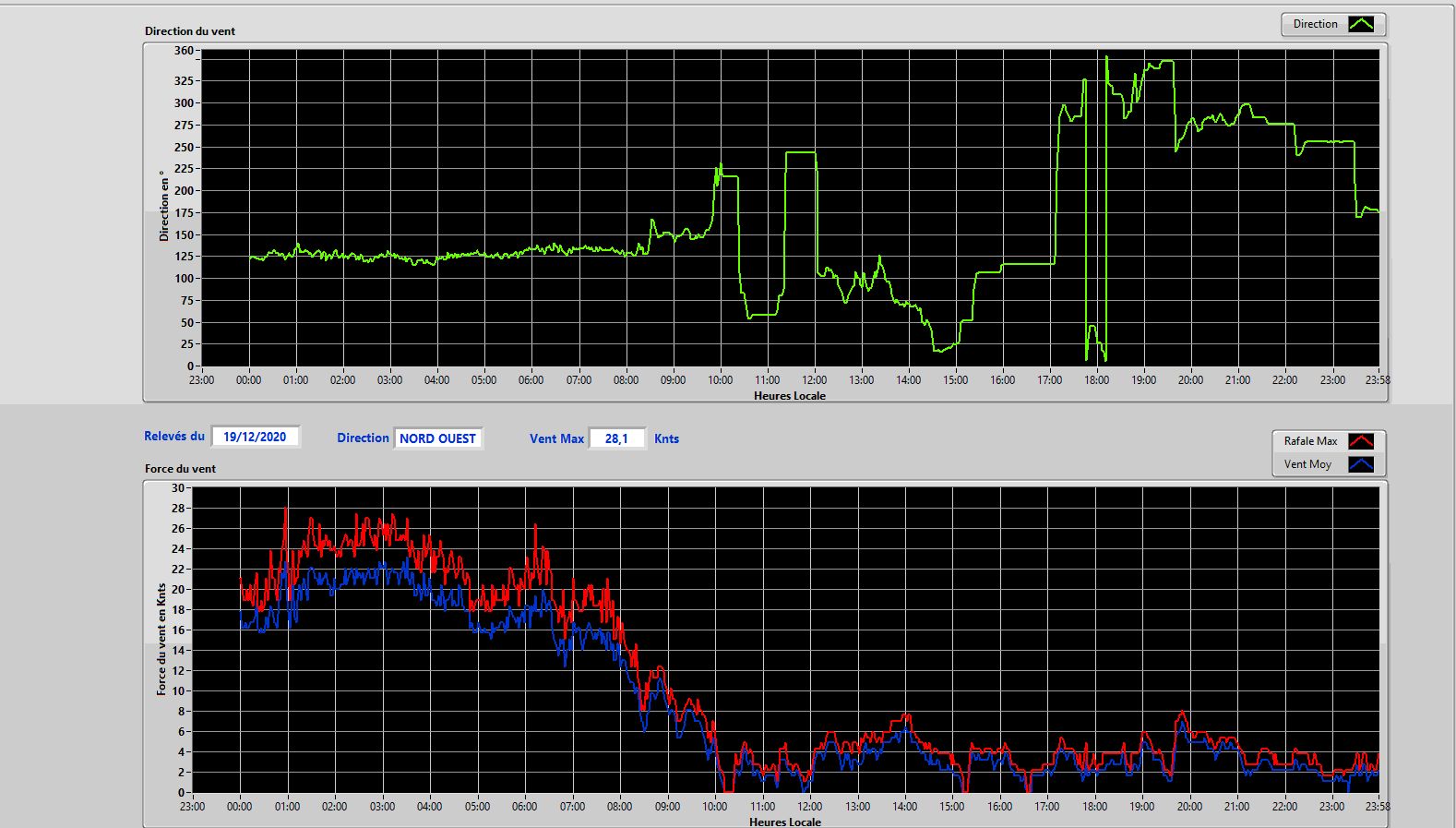1456x828 pixels.
Task: Click the Direction legend label
Action: [x=1315, y=24]
